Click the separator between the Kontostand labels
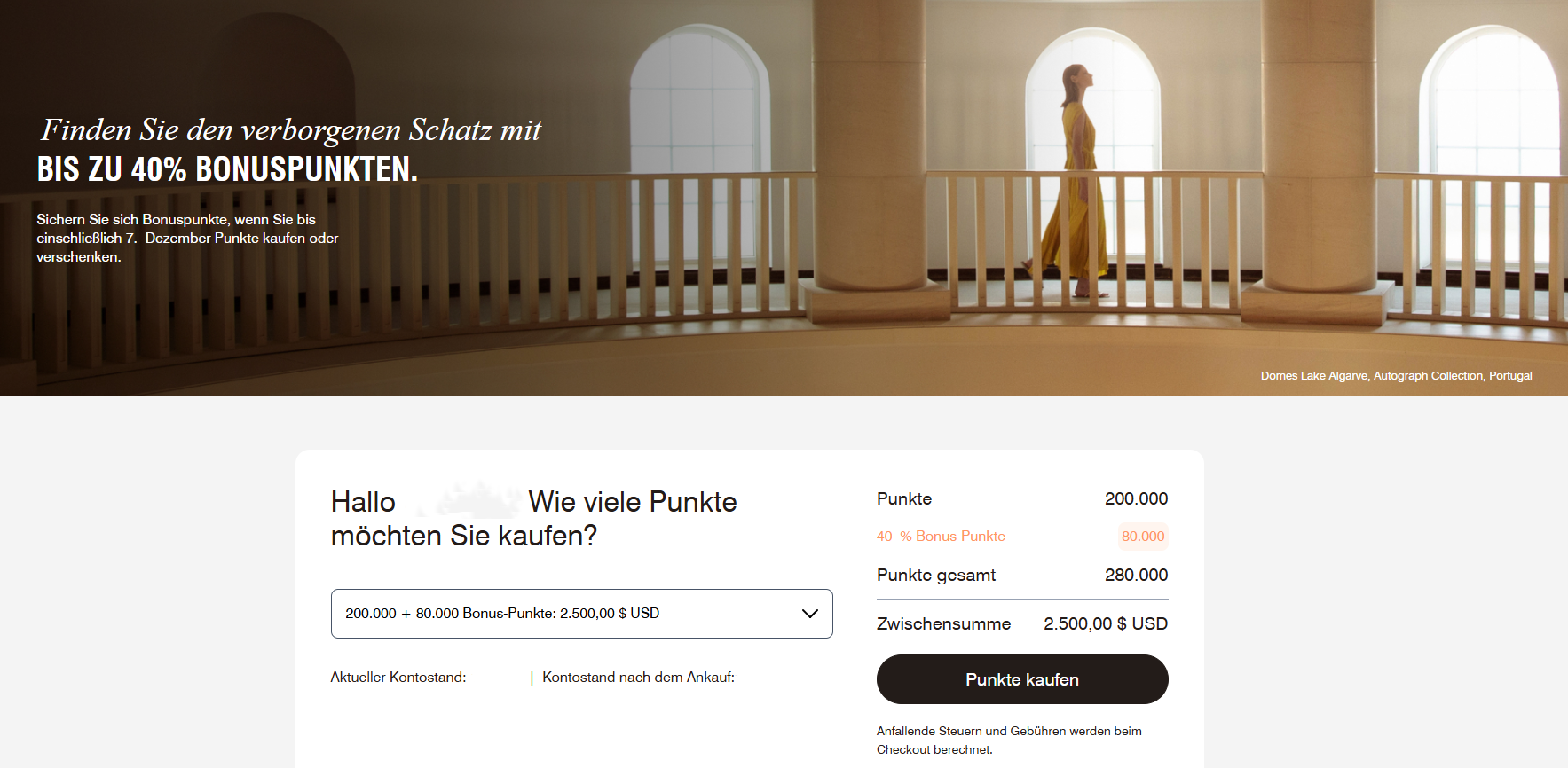 [x=530, y=677]
